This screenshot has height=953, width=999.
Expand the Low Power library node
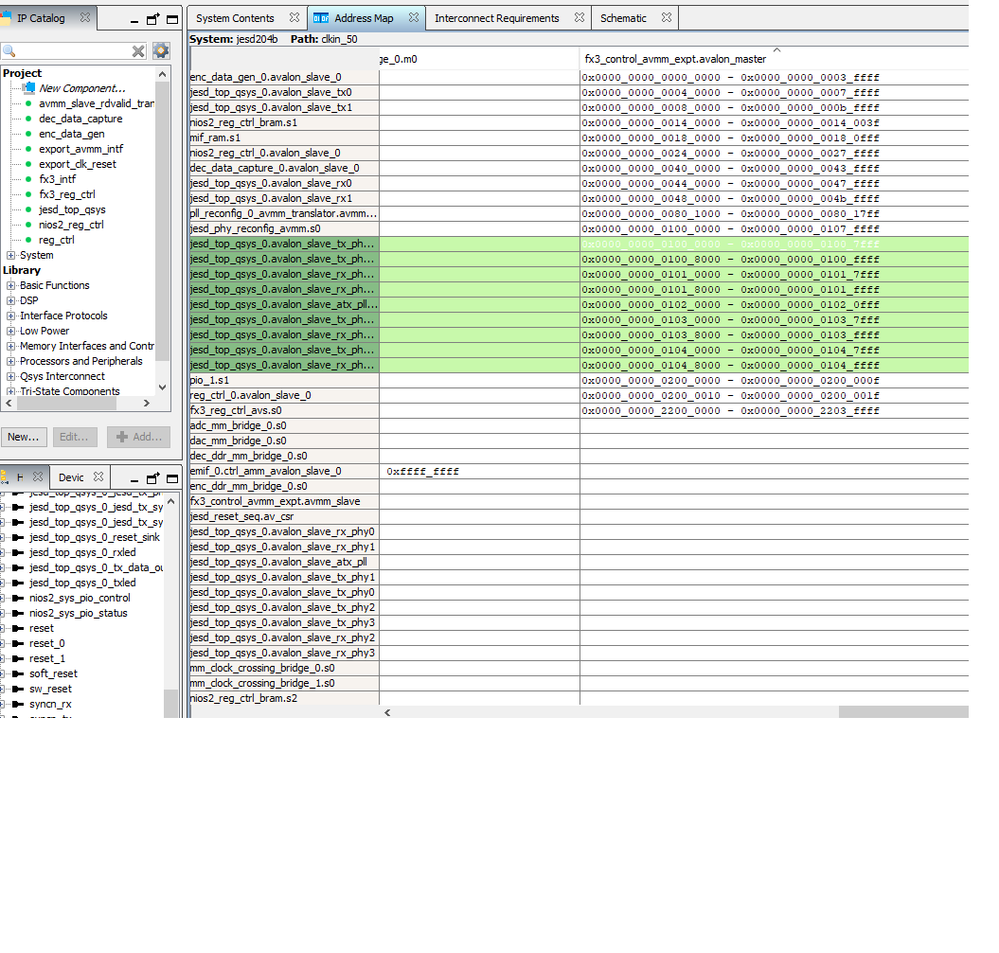(11, 331)
